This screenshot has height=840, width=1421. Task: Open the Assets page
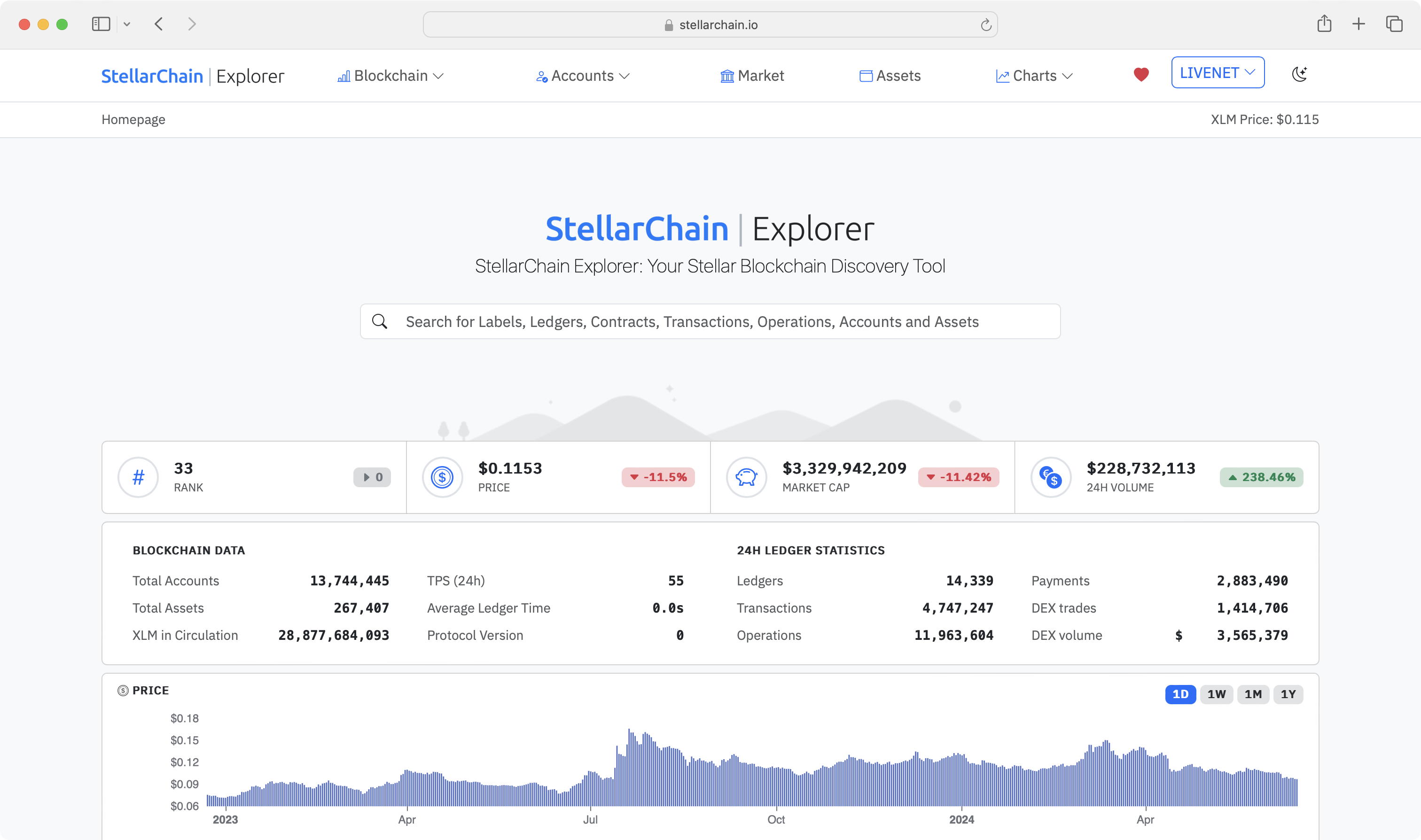(890, 76)
